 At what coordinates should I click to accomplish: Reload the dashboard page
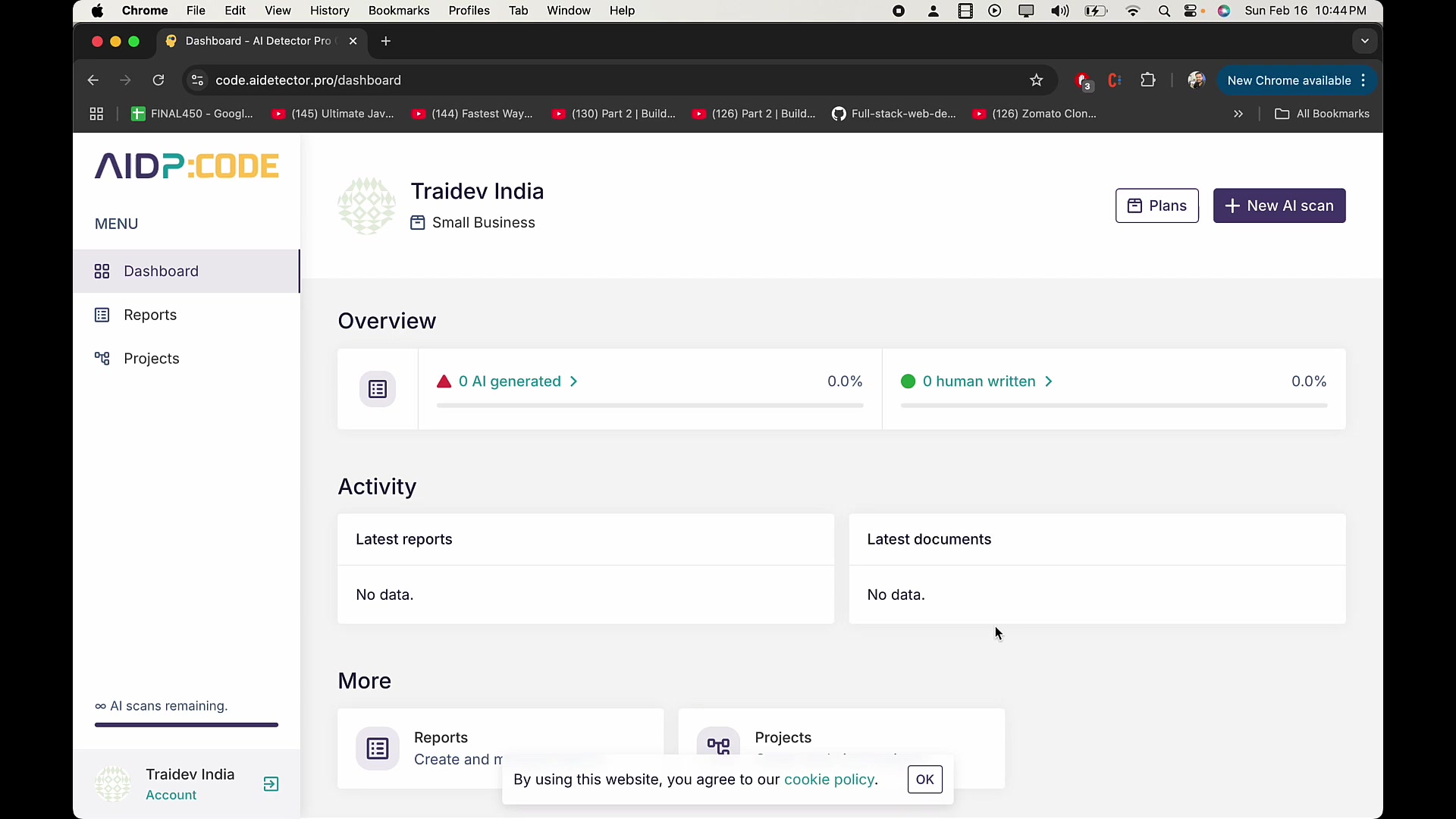coord(158,80)
